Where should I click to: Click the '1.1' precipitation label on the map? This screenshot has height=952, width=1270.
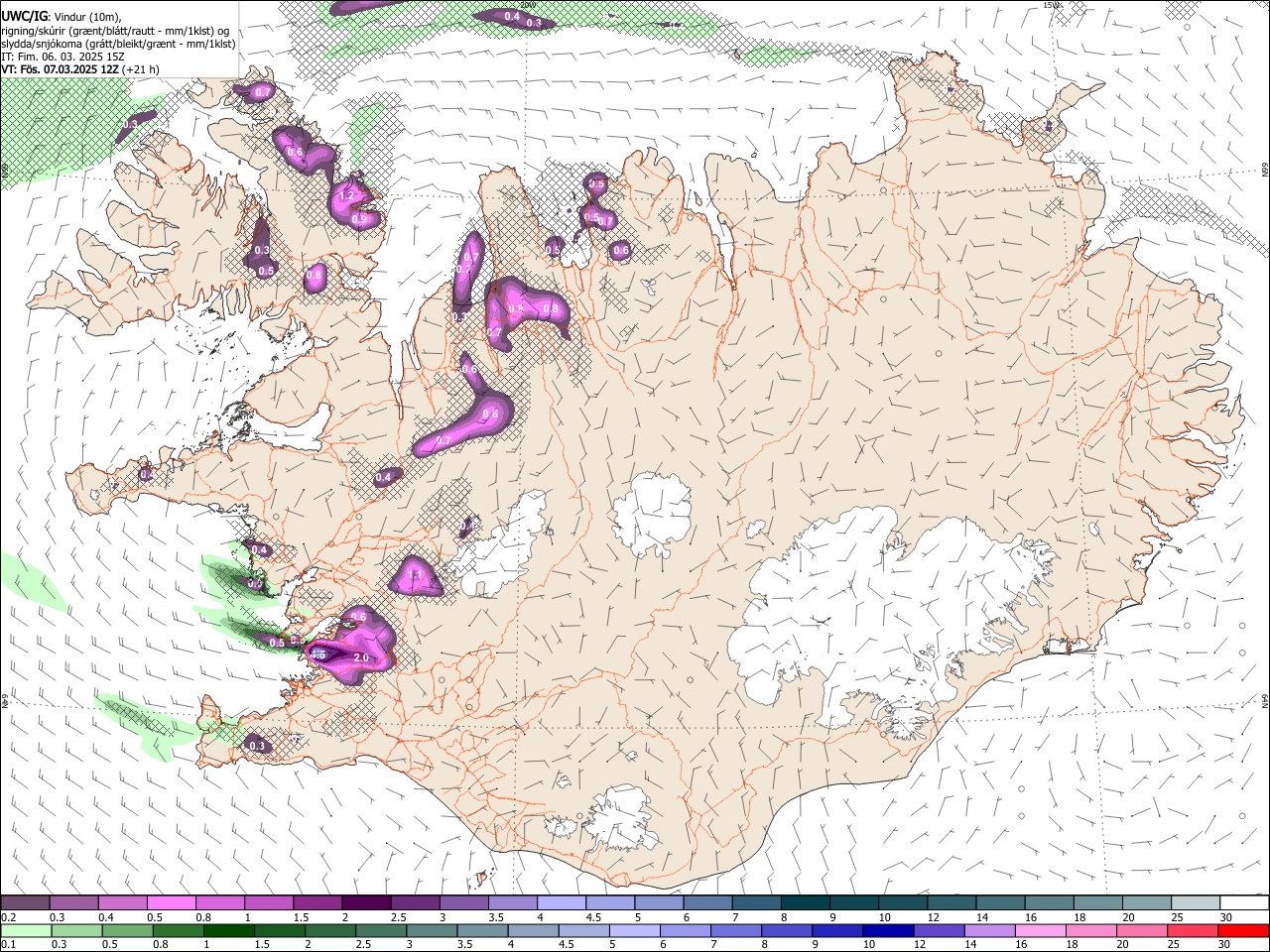pos(417,574)
